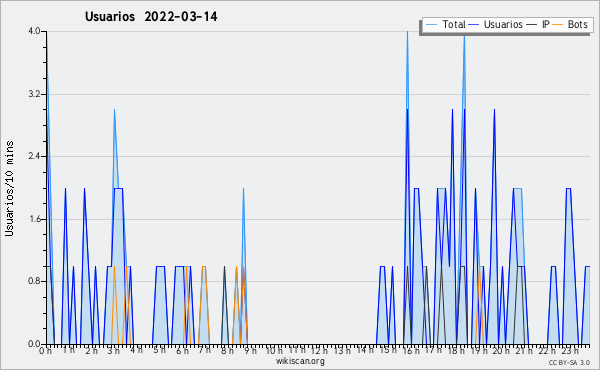
Task: Click the 'wikiscan.org' caption
Action: click(300, 361)
